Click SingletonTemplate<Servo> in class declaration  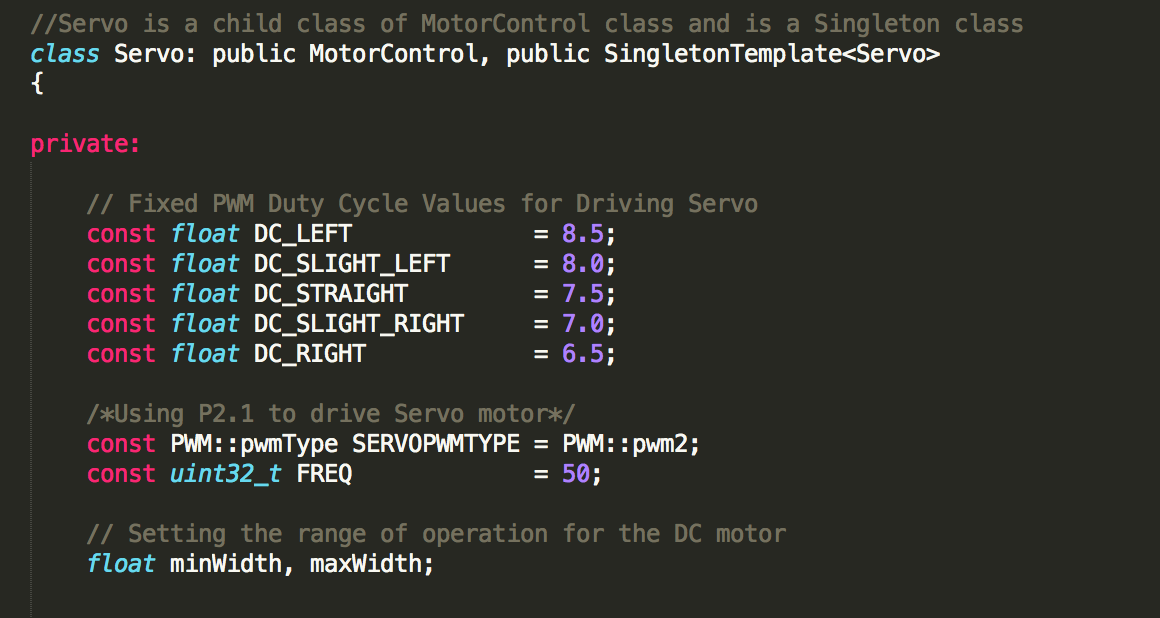(x=772, y=54)
